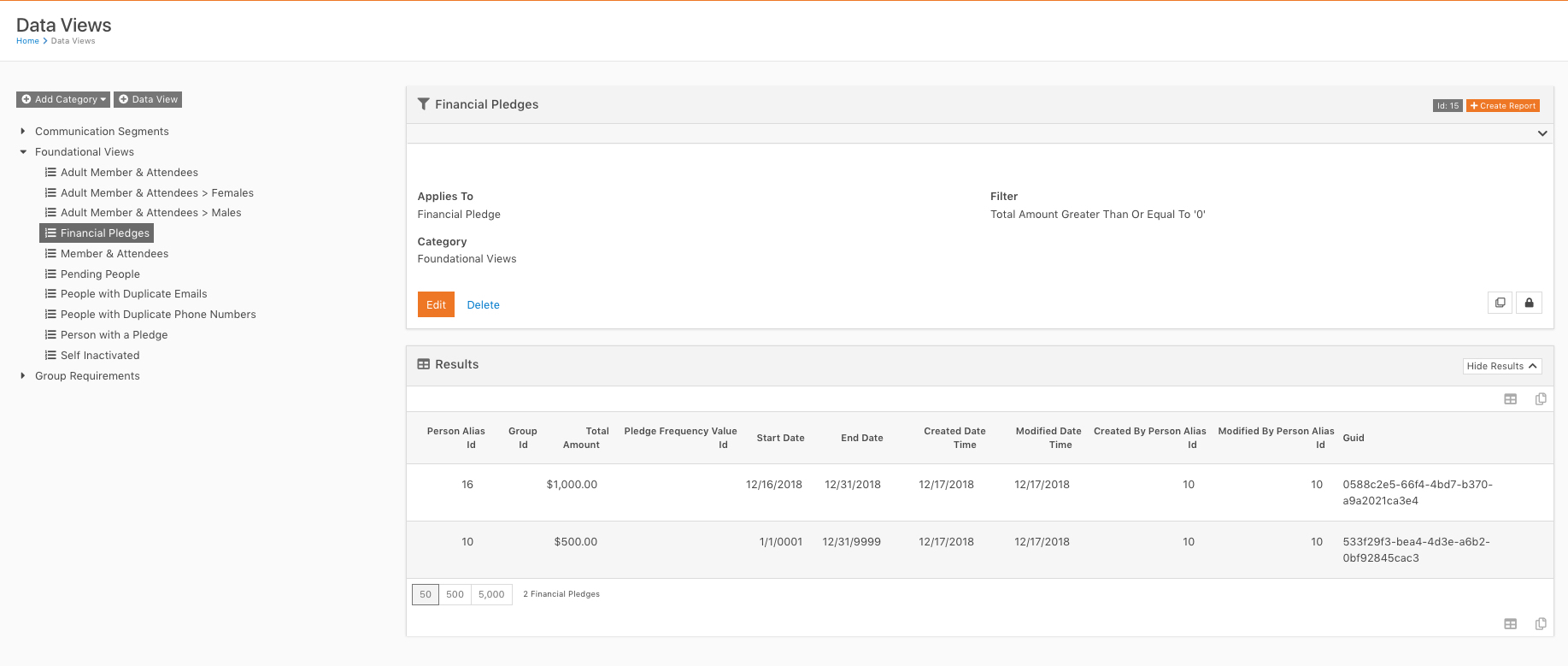
Task: Click the 12/31/9999 end date cell
Action: point(852,541)
